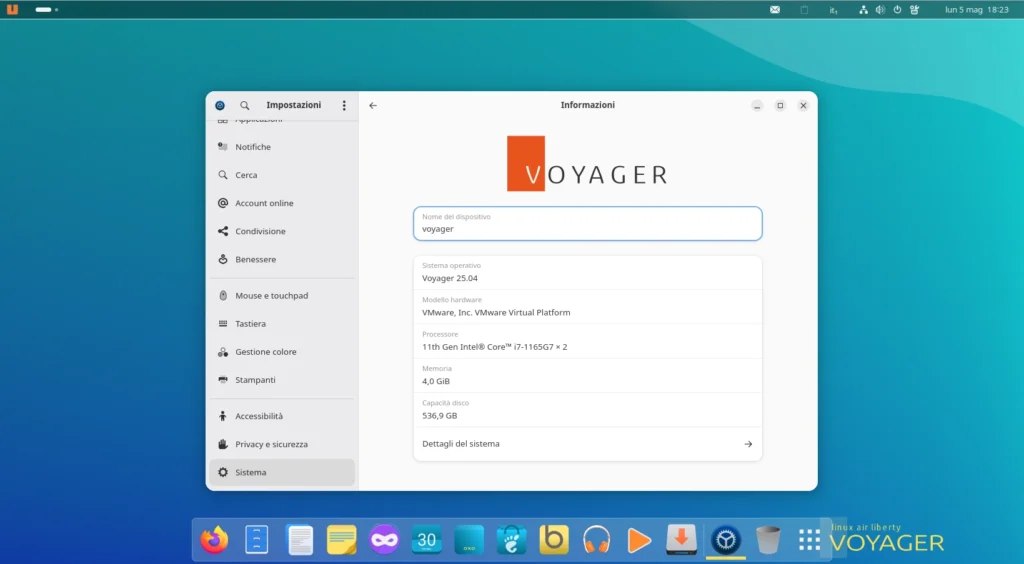Image resolution: width=1024 pixels, height=564 pixels.
Task: Open the download-arrow drive dock icon
Action: (681, 540)
